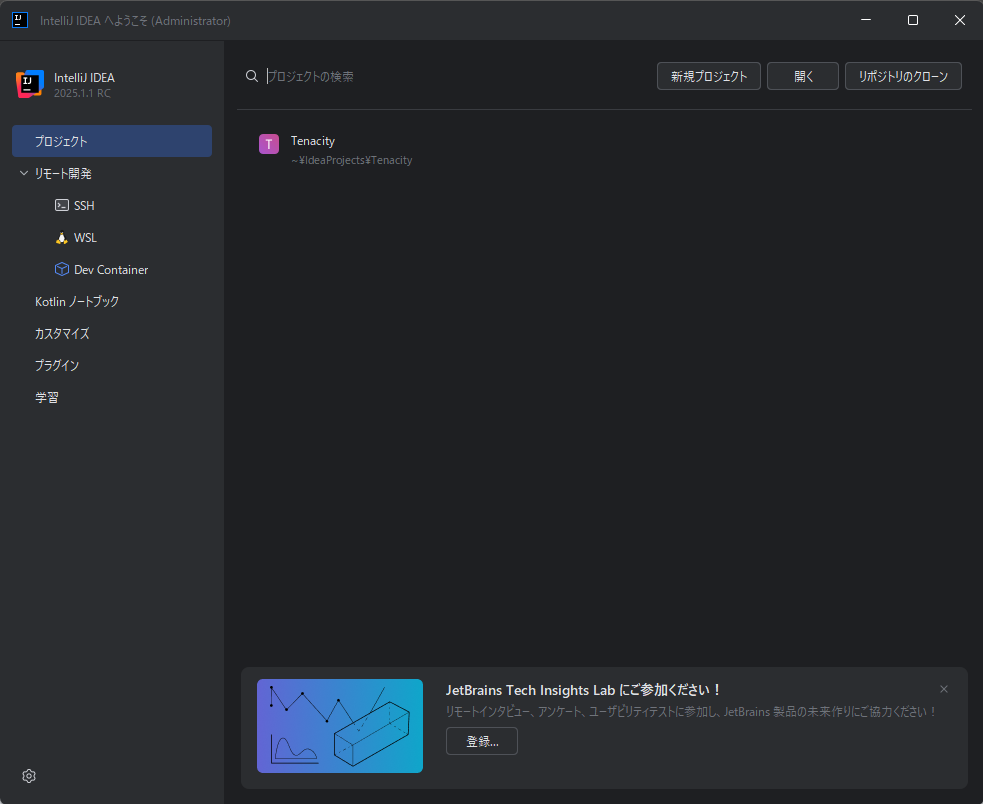Screen dimensions: 983x804
Task: Click the WSL penguin icon
Action: click(61, 238)
